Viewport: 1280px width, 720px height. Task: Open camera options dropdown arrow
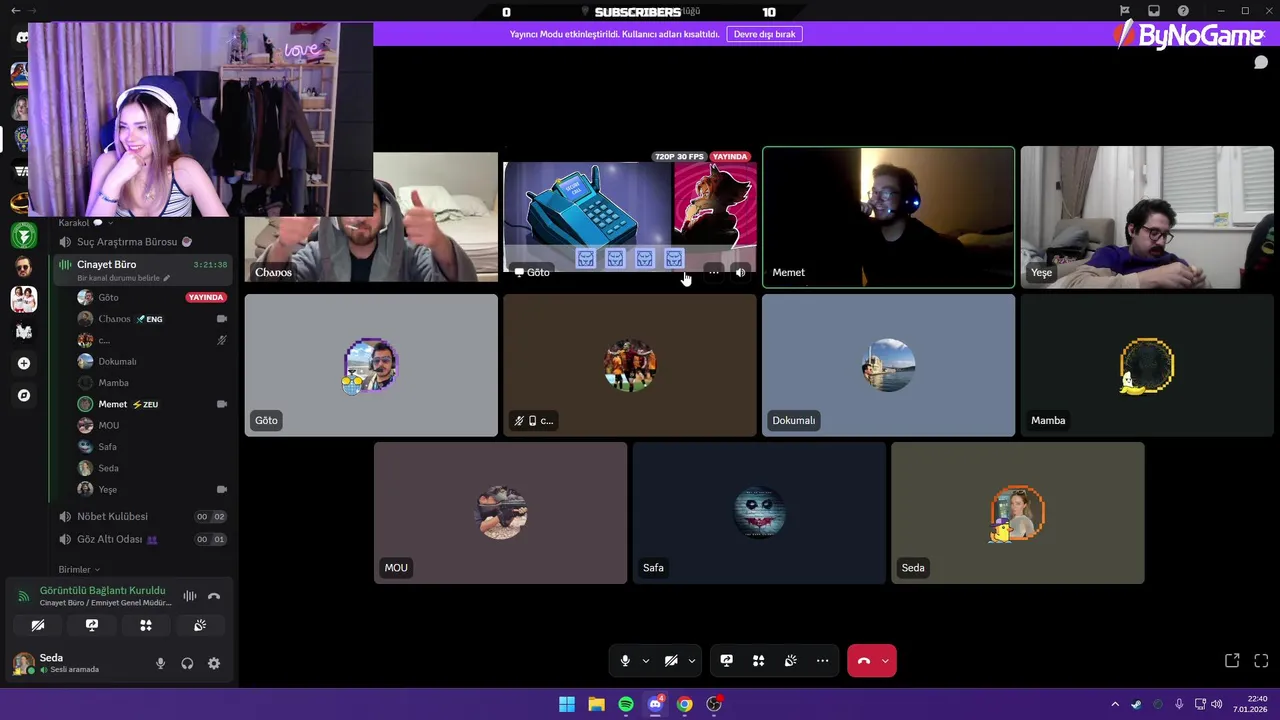(x=692, y=661)
